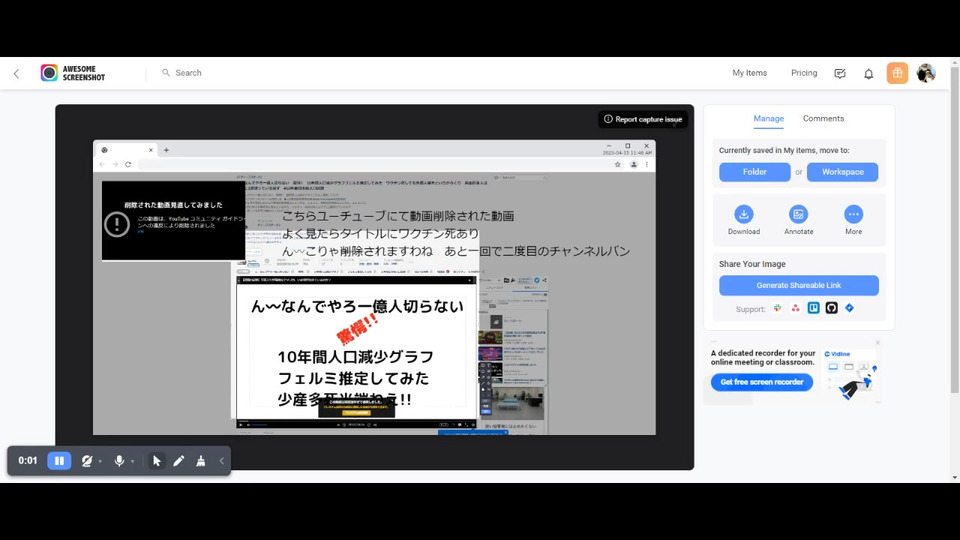Open the Awesome Screenshot logo home
The height and width of the screenshot is (540, 960).
point(73,73)
